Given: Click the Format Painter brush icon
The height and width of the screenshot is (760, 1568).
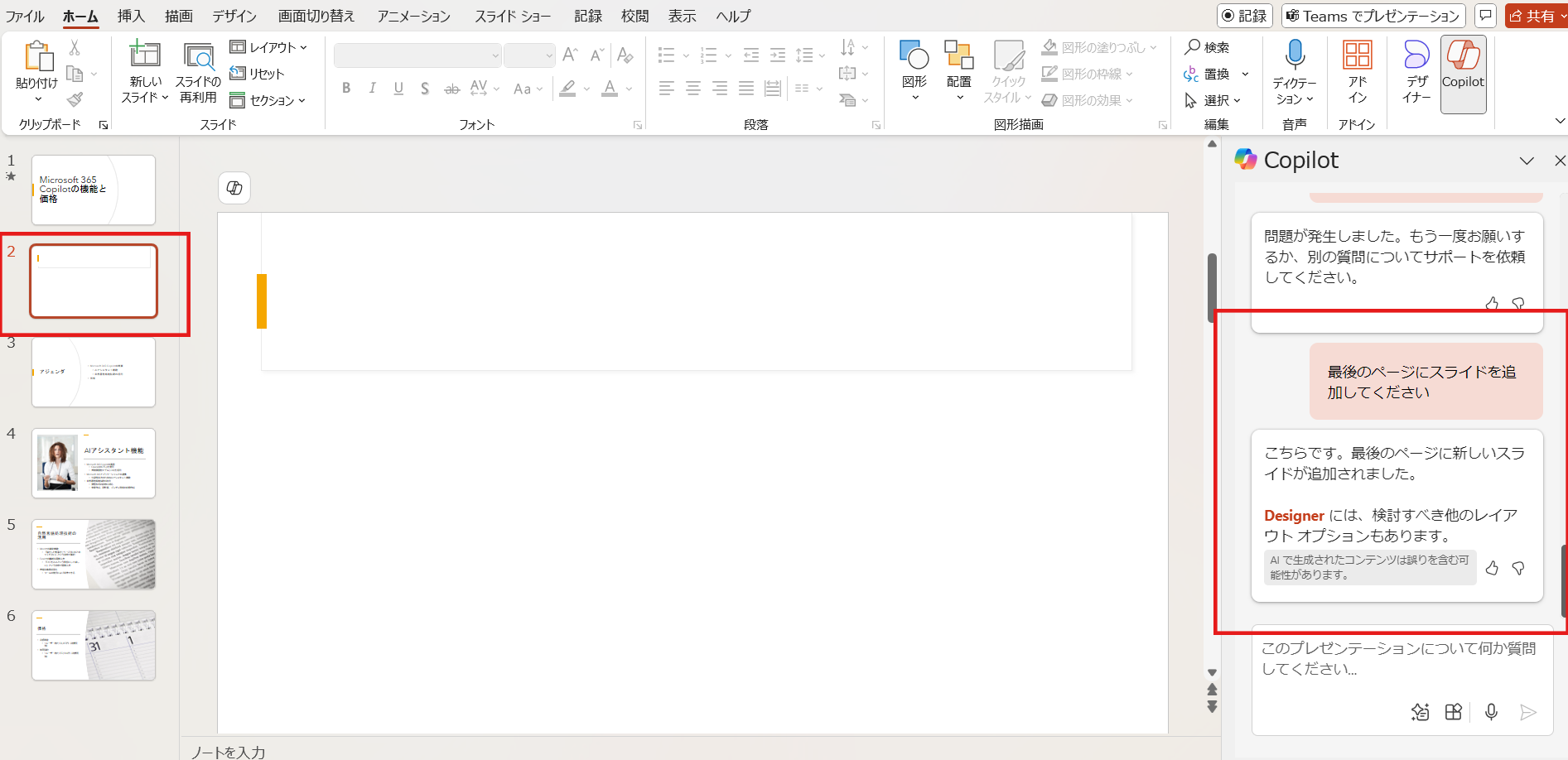Looking at the screenshot, I should pyautogui.click(x=75, y=99).
